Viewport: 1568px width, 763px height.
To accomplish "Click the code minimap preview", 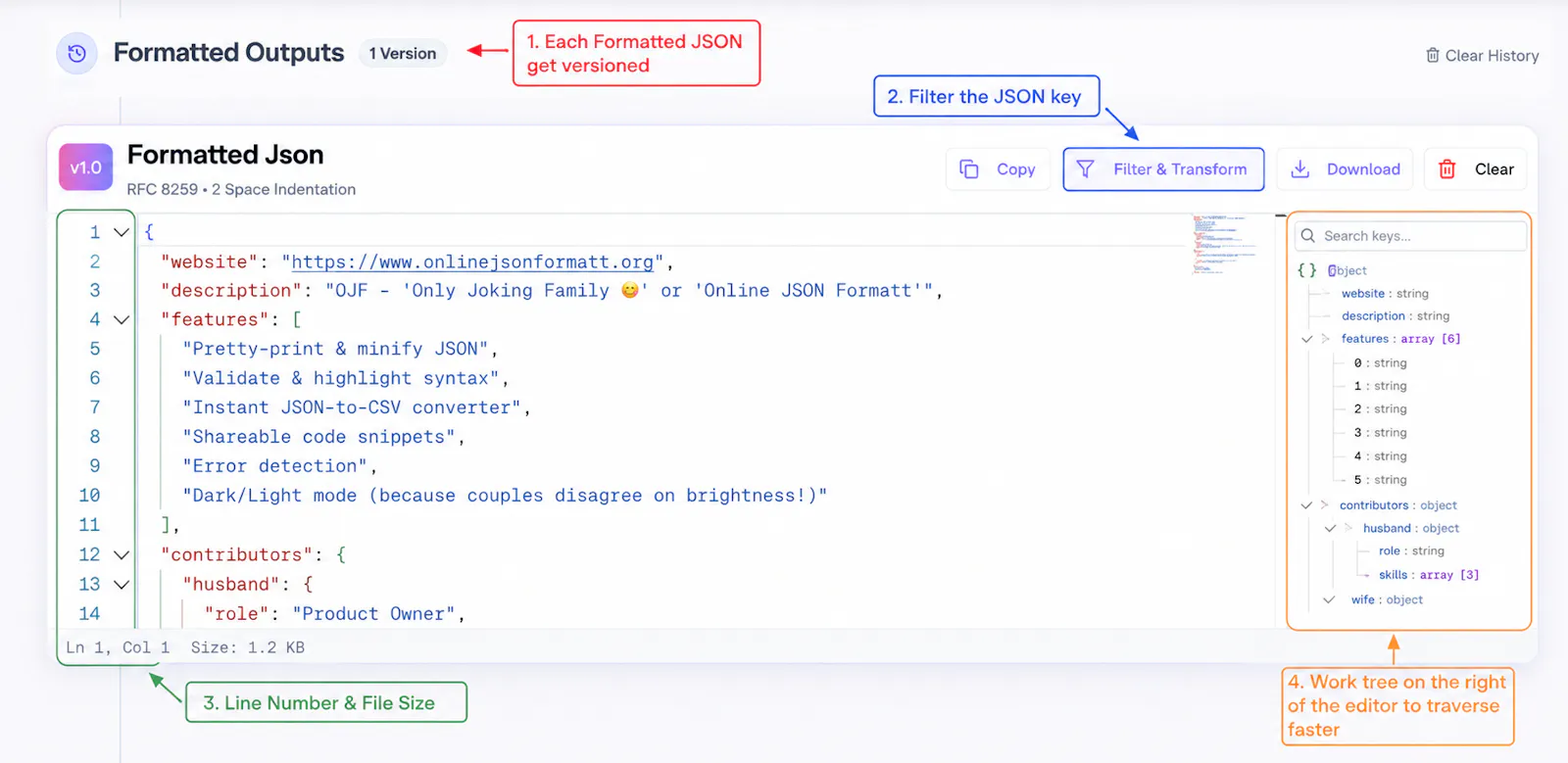I will 1225,245.
